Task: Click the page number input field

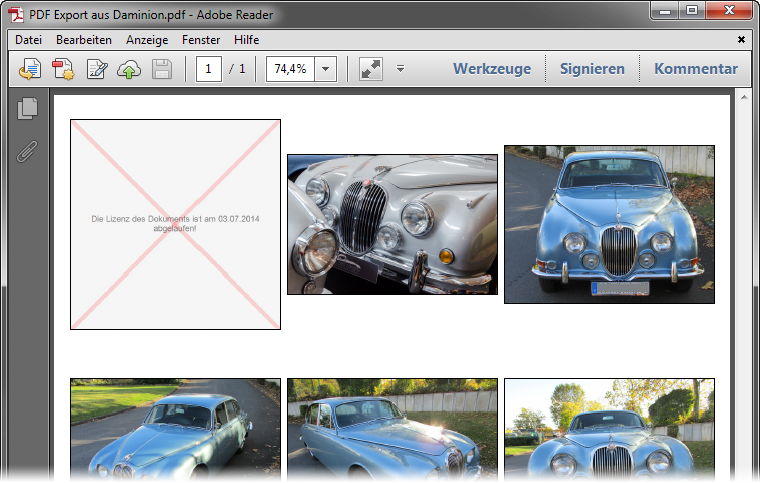Action: coord(209,69)
